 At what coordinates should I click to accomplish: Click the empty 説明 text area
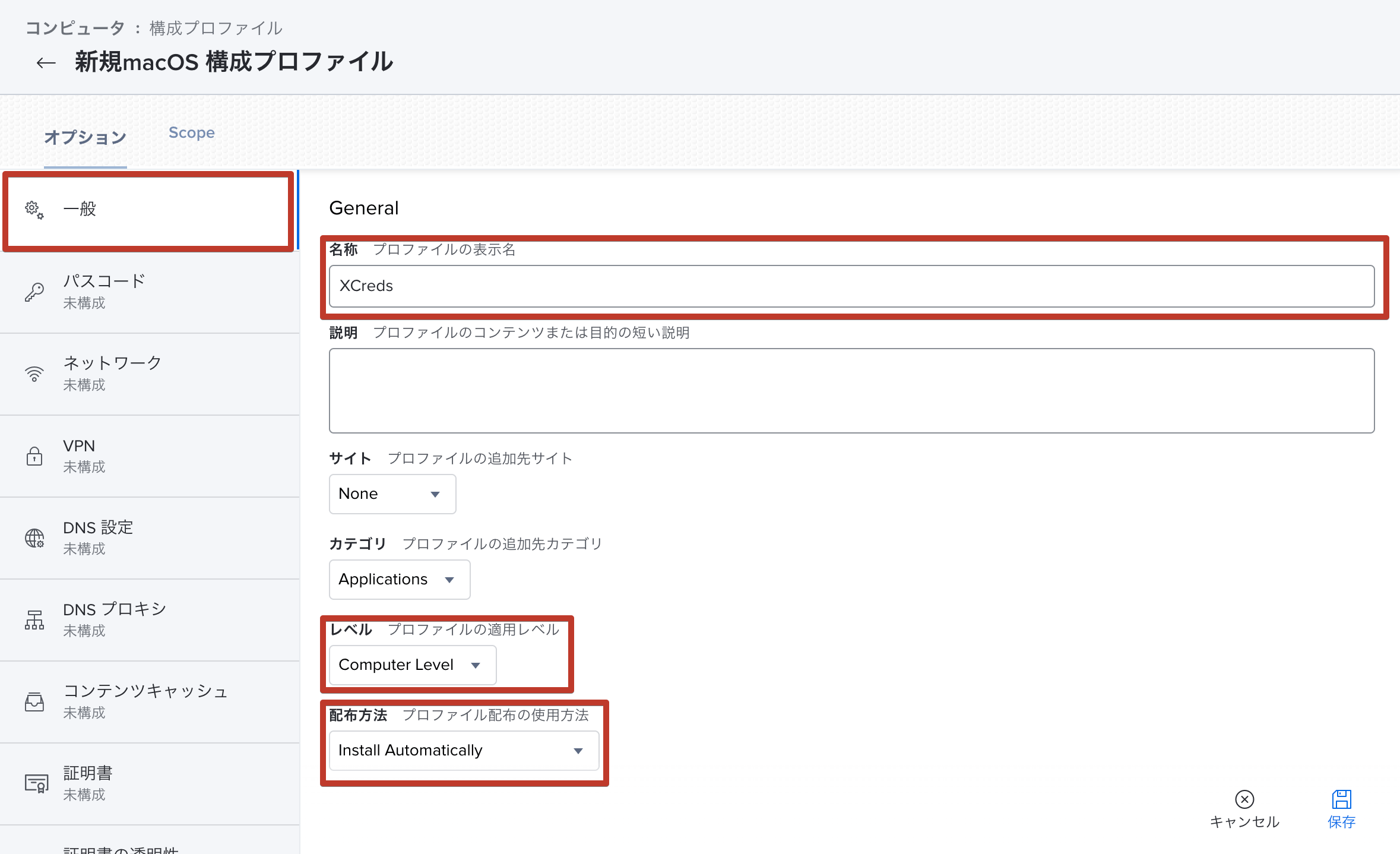[851, 391]
